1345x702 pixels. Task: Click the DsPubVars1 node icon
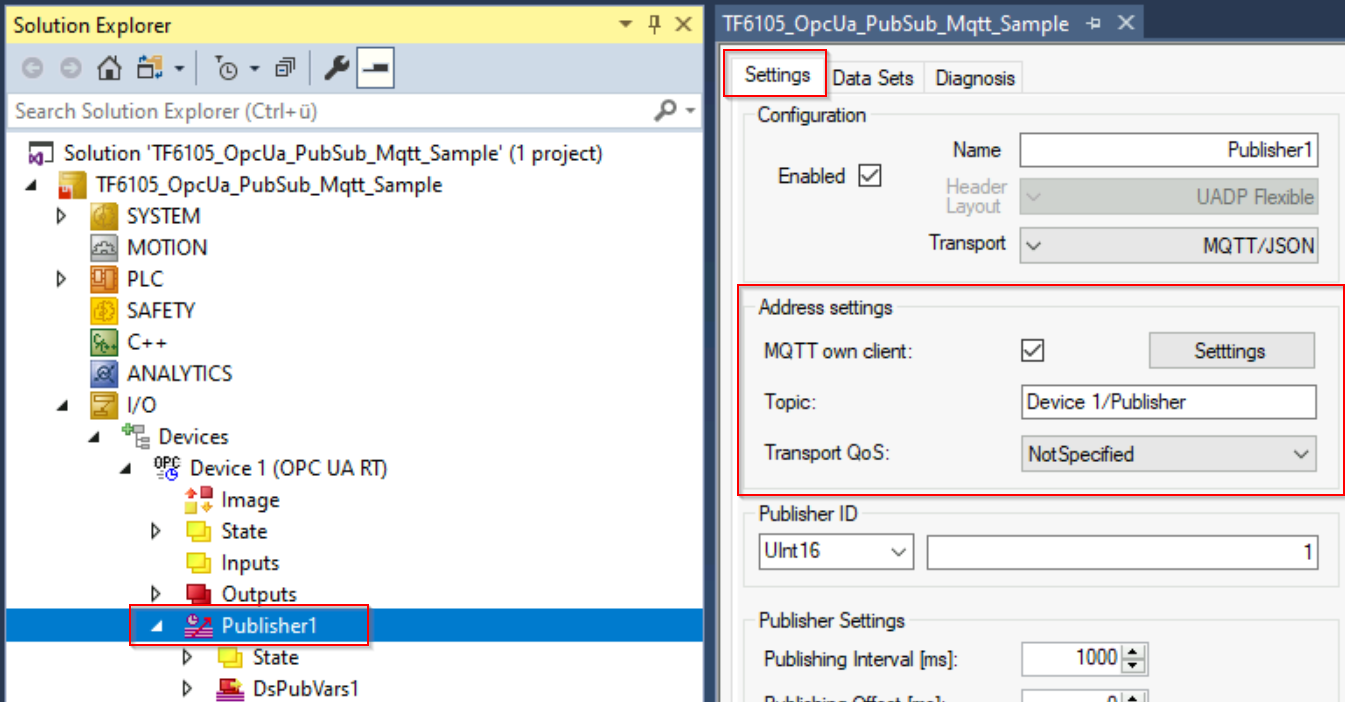tap(231, 688)
